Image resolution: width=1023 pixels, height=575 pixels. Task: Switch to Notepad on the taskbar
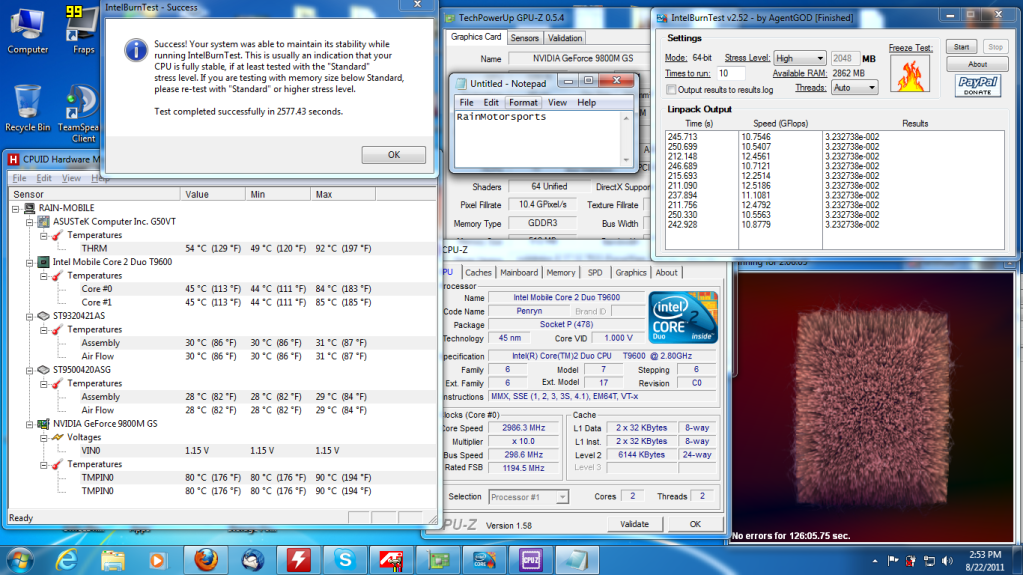(x=577, y=560)
